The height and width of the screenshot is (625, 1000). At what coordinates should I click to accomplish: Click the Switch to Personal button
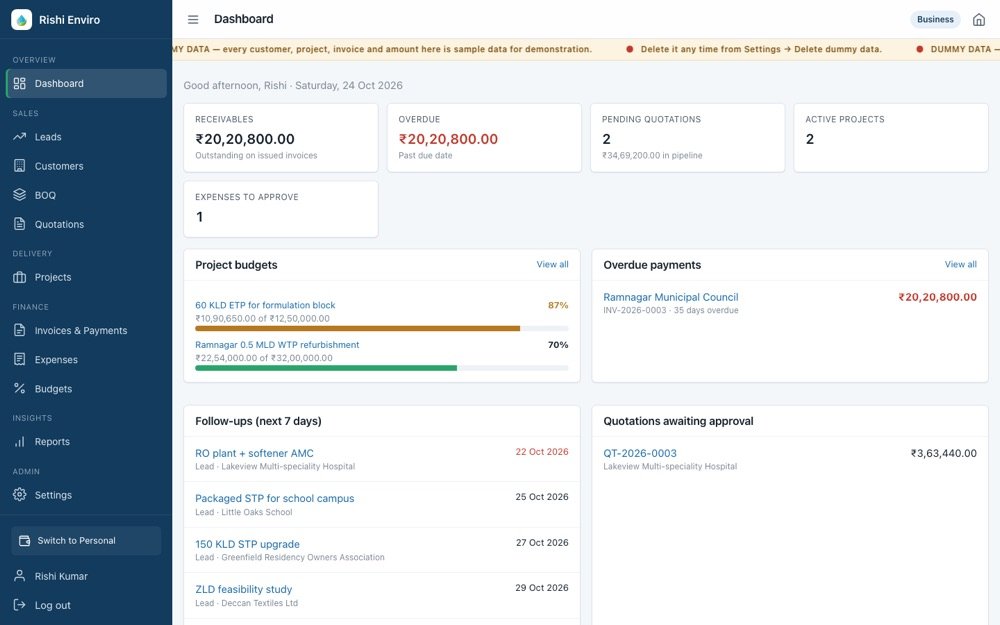(86, 541)
